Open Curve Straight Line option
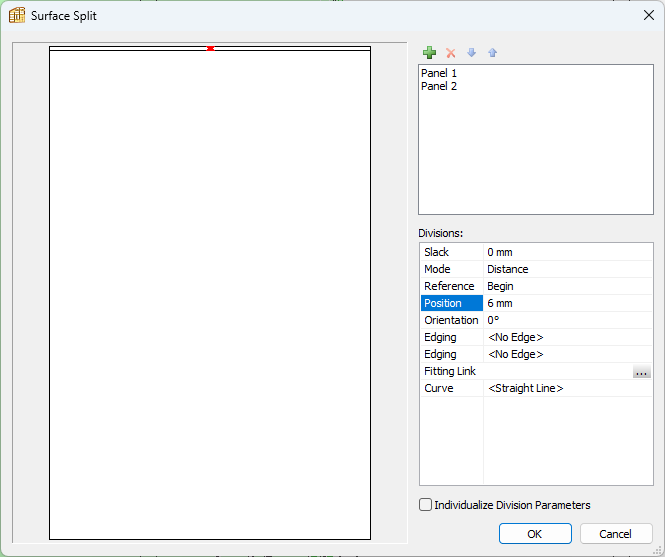665x557 pixels. [567, 388]
